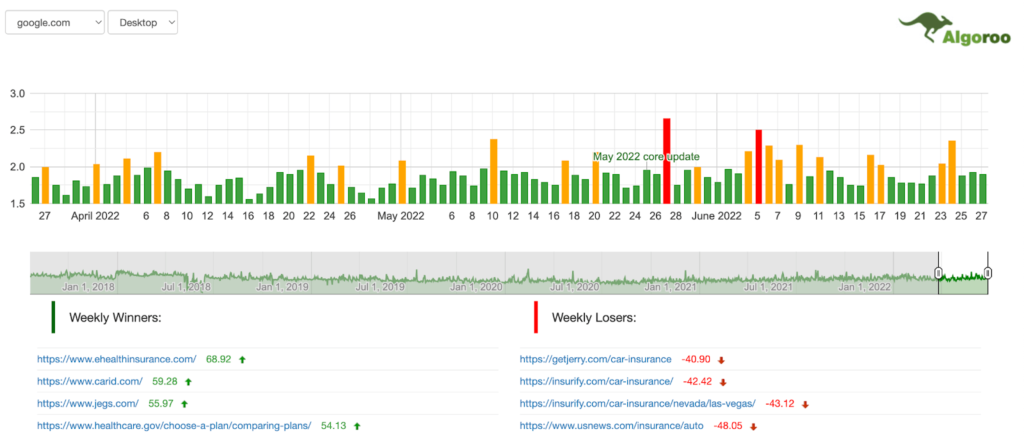This screenshot has width=1024, height=434.
Task: Click the tallest red bar near May 27
Action: pyautogui.click(x=667, y=161)
